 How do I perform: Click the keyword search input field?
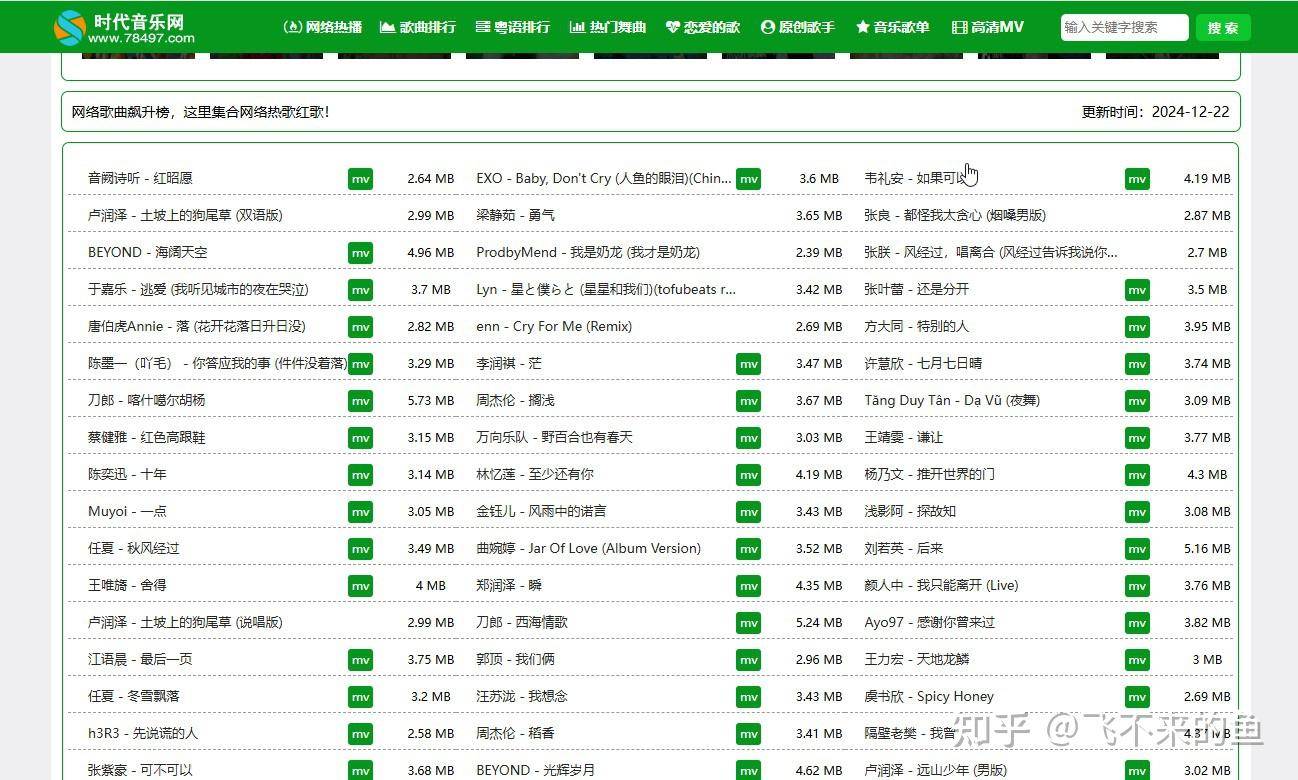1124,27
